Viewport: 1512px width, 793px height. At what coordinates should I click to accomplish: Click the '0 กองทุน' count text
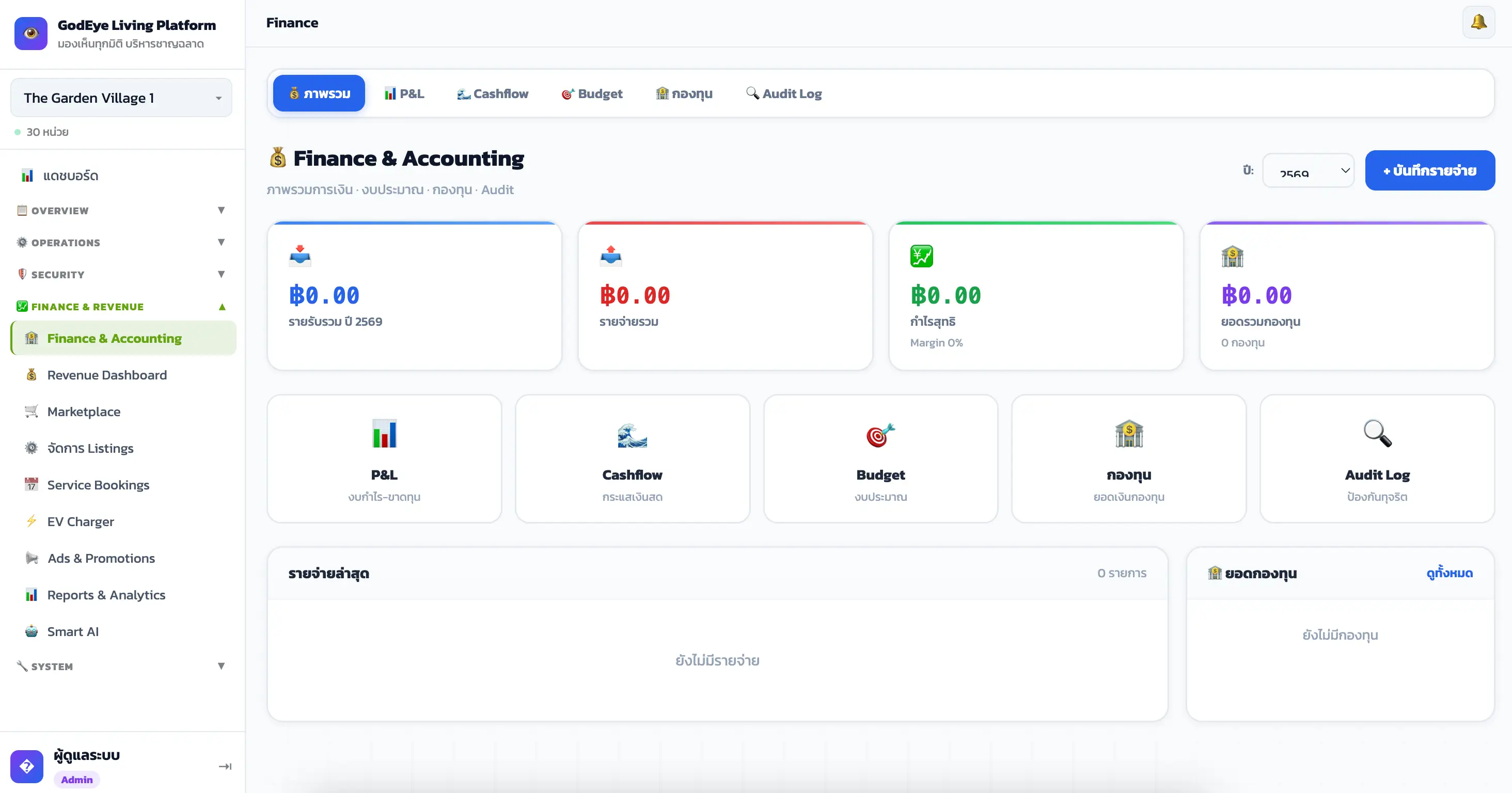pyautogui.click(x=1242, y=342)
